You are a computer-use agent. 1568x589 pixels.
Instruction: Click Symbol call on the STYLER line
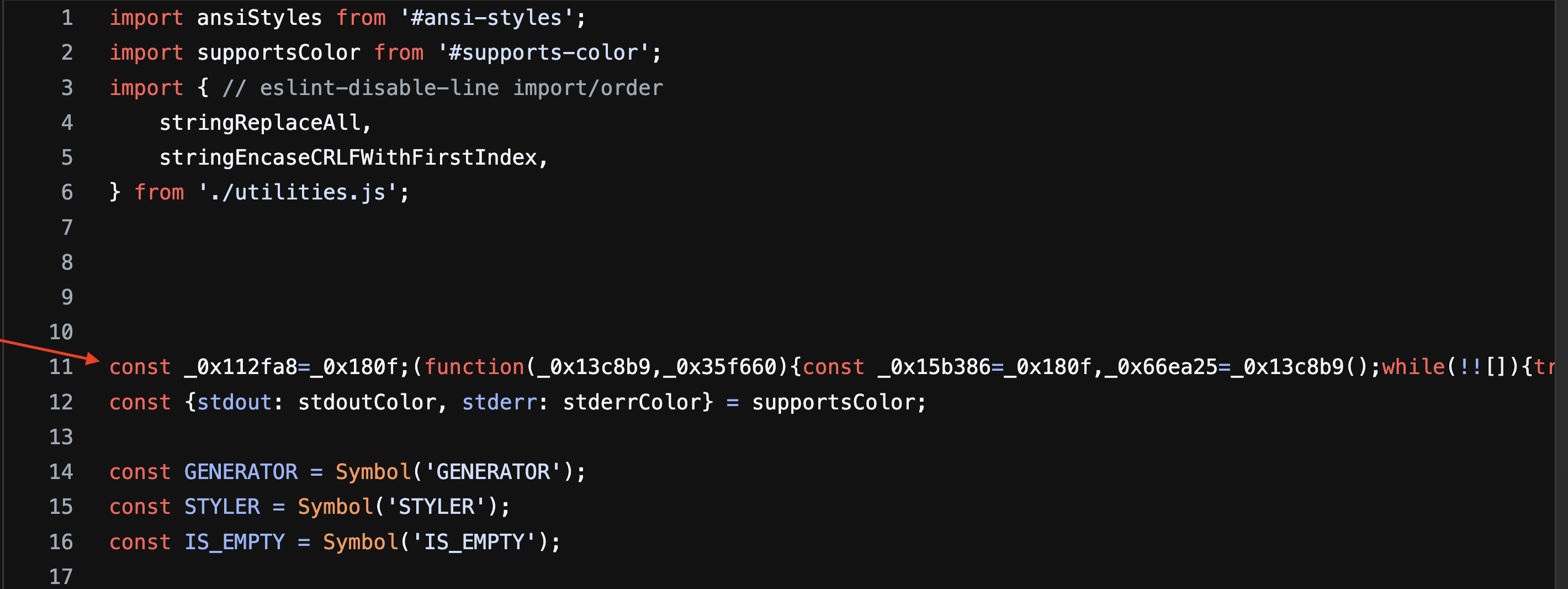335,507
